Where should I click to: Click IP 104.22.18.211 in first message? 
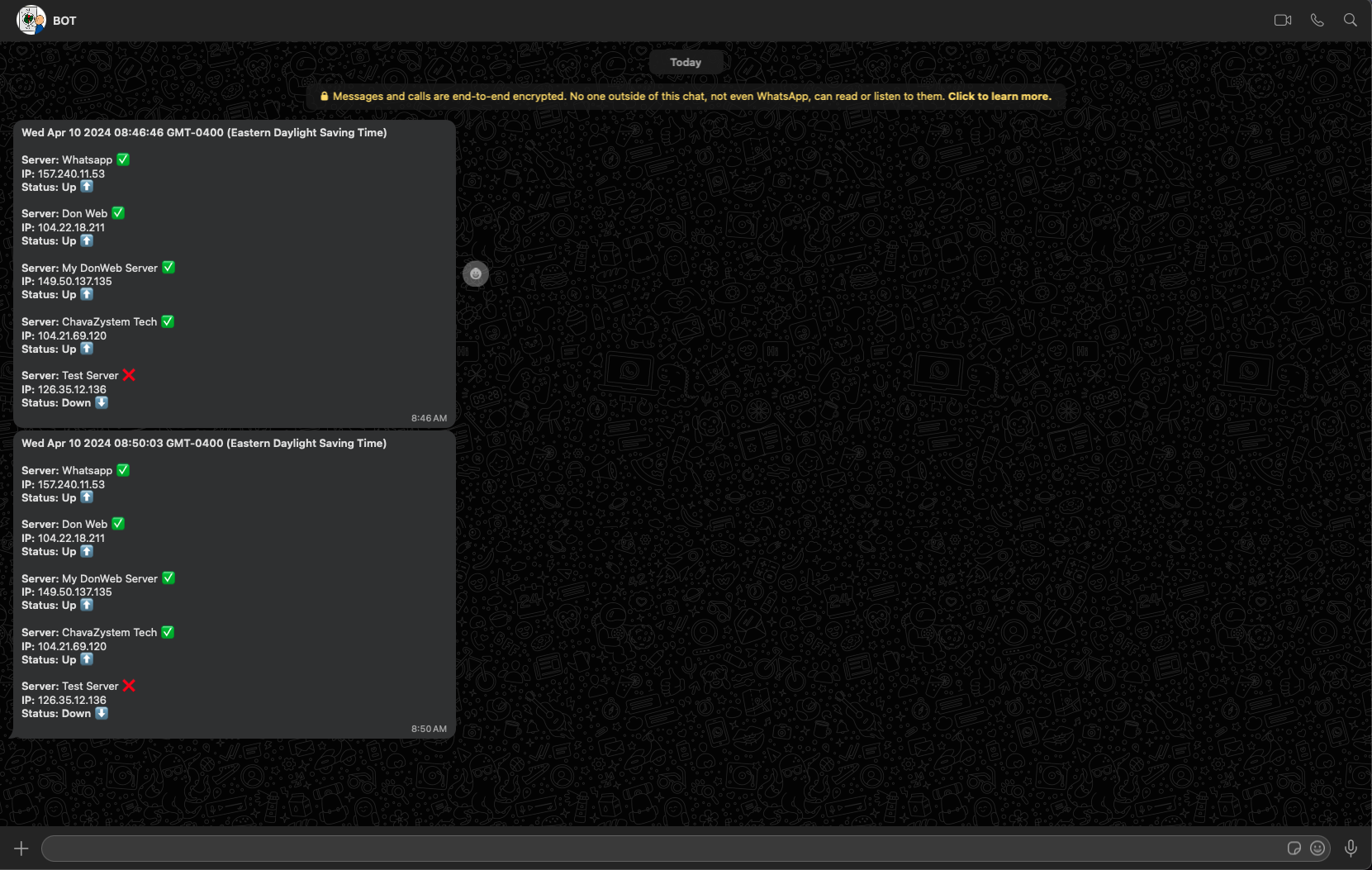pos(64,228)
